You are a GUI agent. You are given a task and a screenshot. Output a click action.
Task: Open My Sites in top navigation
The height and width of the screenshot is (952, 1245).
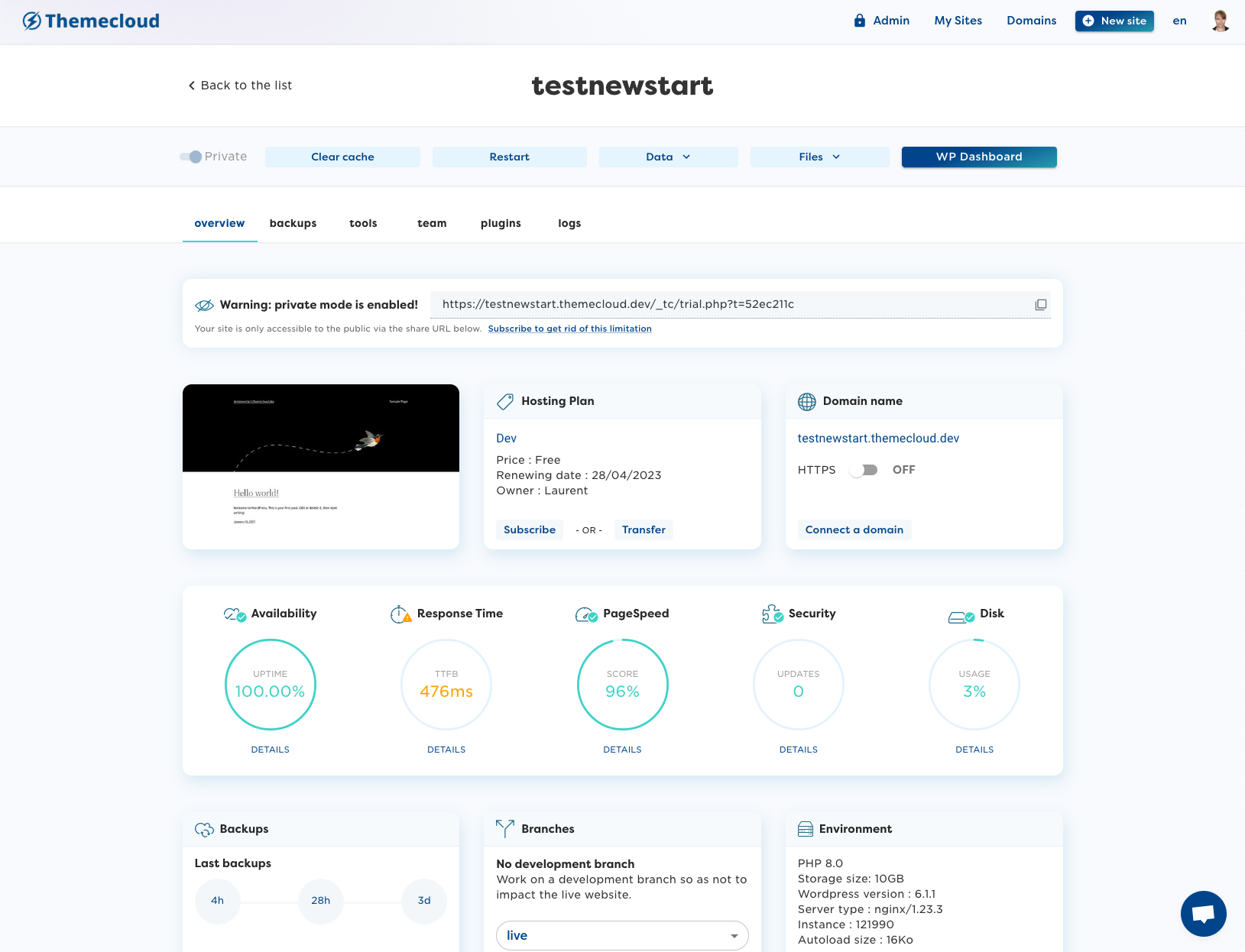point(958,21)
